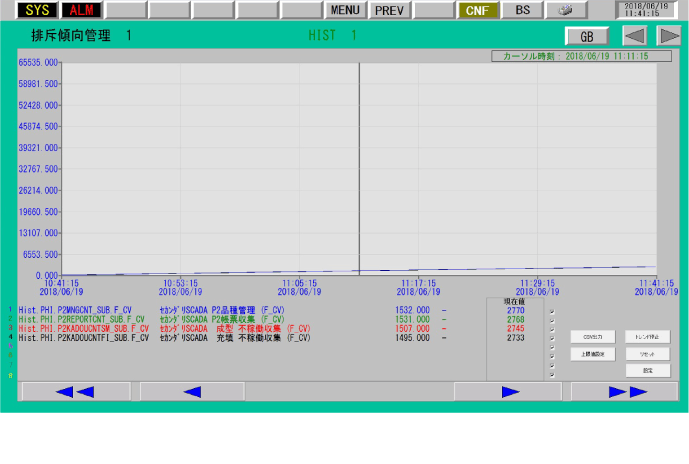Click current value 2745
The image size is (689, 464).
(x=515, y=329)
